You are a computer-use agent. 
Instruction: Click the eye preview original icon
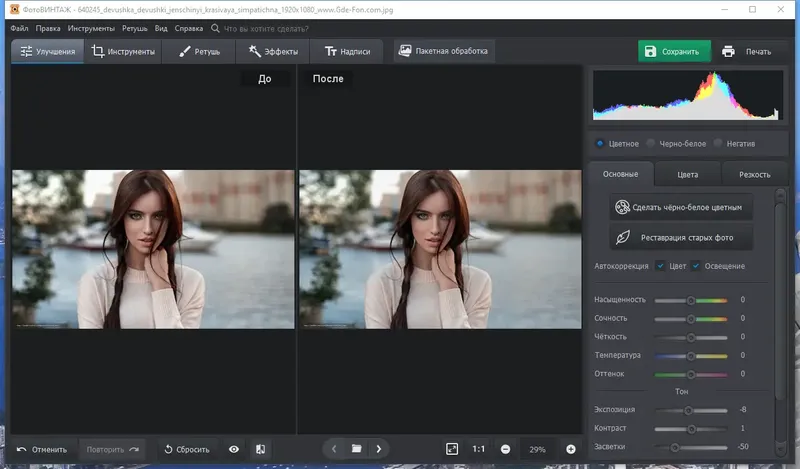[x=234, y=450]
